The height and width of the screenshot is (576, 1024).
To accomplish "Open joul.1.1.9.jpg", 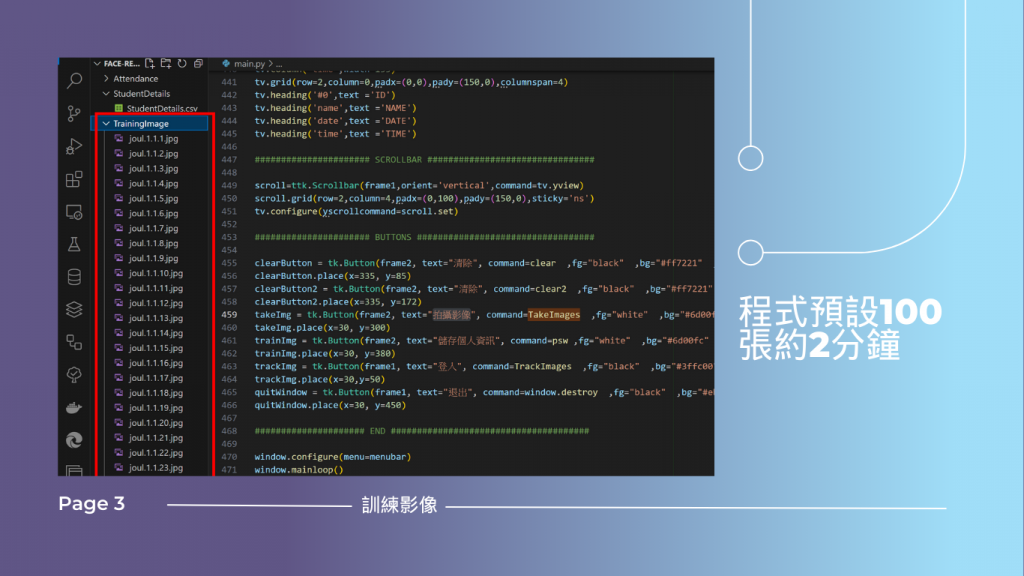I will pos(153,258).
